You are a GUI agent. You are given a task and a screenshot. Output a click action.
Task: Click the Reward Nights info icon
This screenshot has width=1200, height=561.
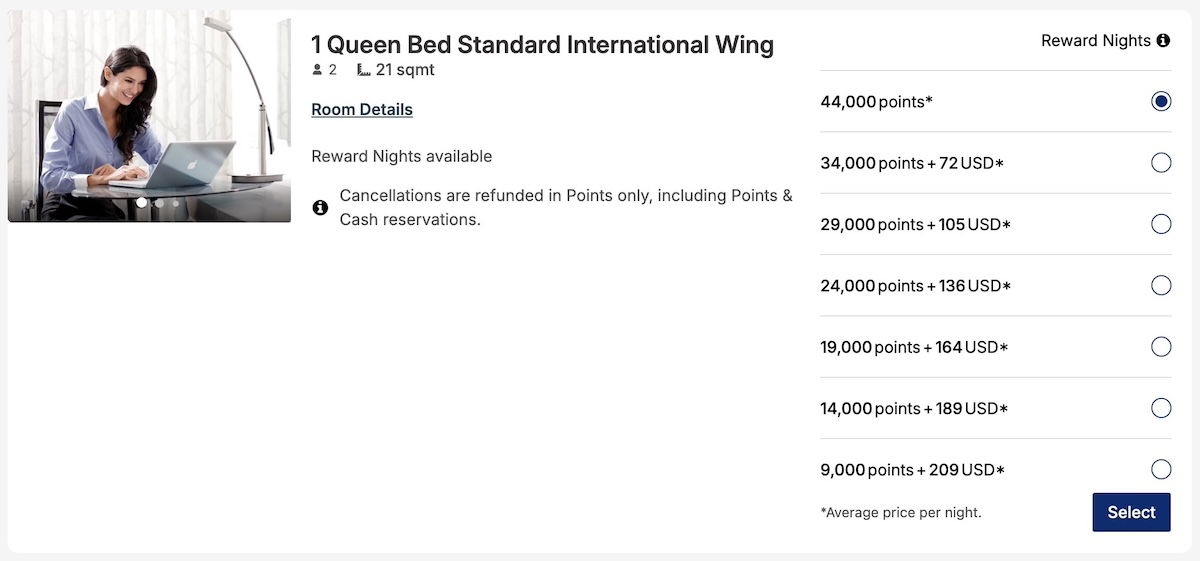click(1163, 41)
